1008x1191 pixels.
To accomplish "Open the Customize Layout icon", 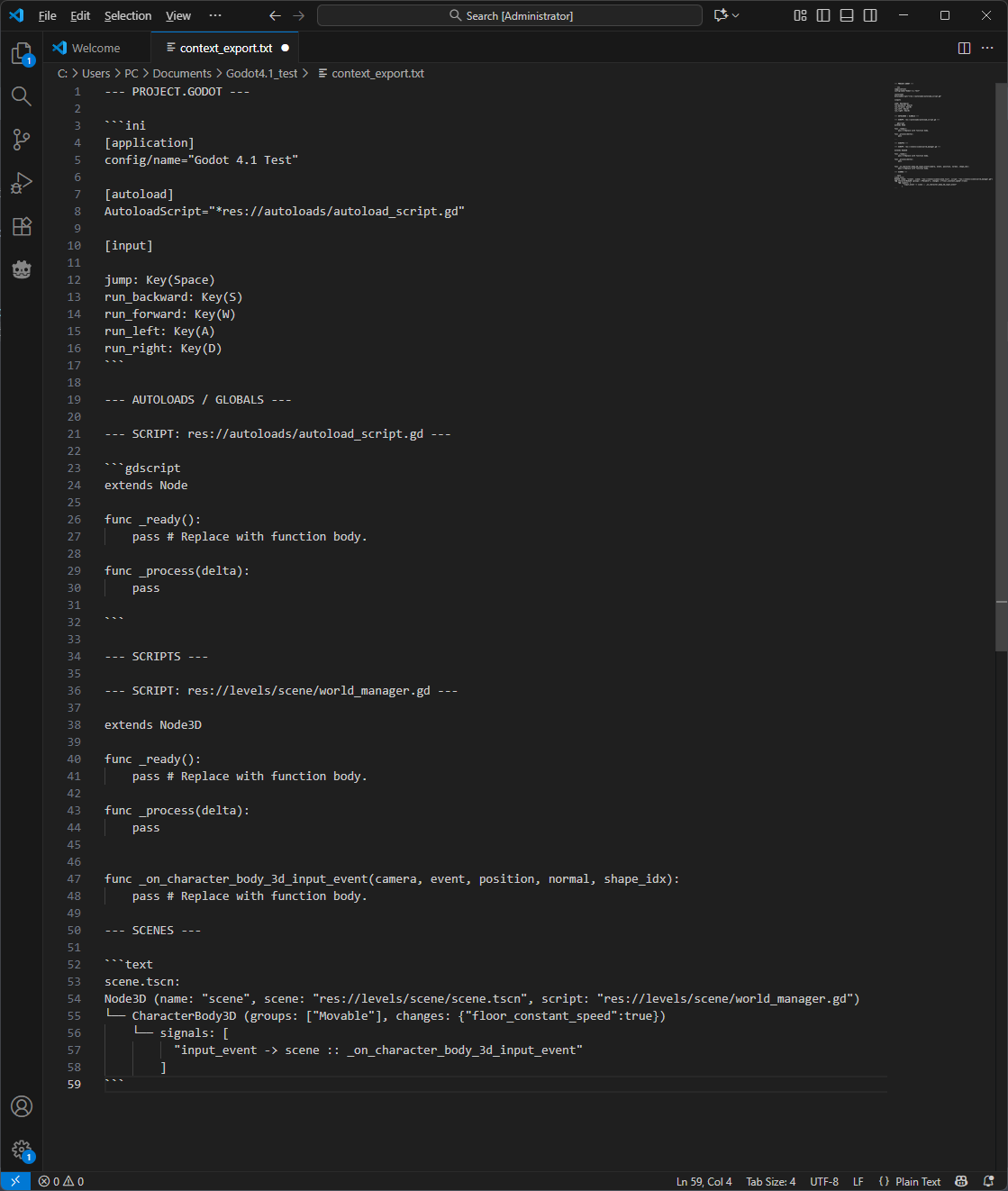I will coord(800,15).
